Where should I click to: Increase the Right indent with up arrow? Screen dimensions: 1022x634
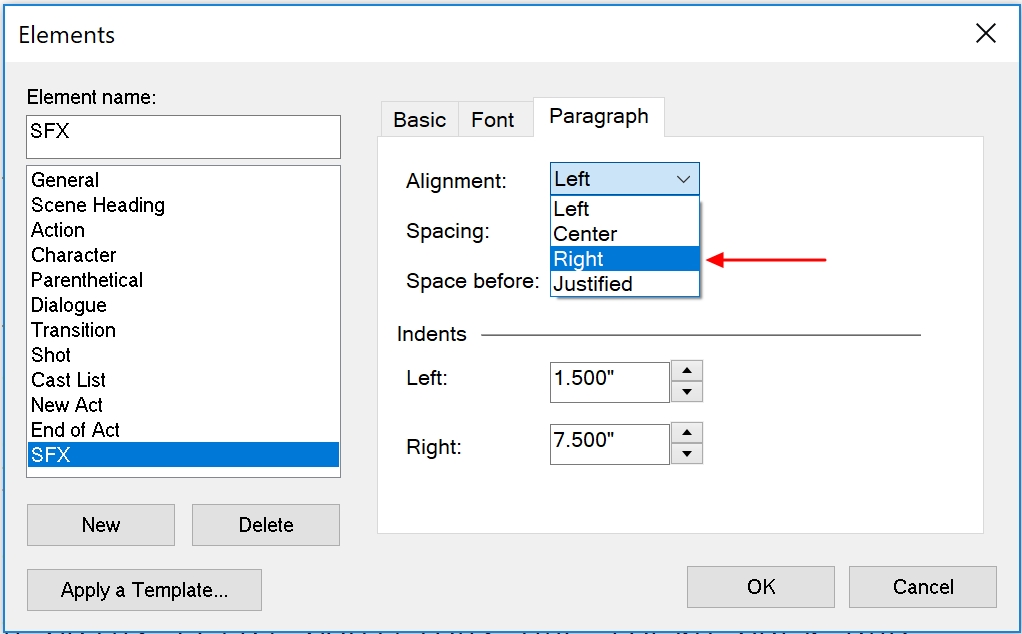pyautogui.click(x=686, y=433)
